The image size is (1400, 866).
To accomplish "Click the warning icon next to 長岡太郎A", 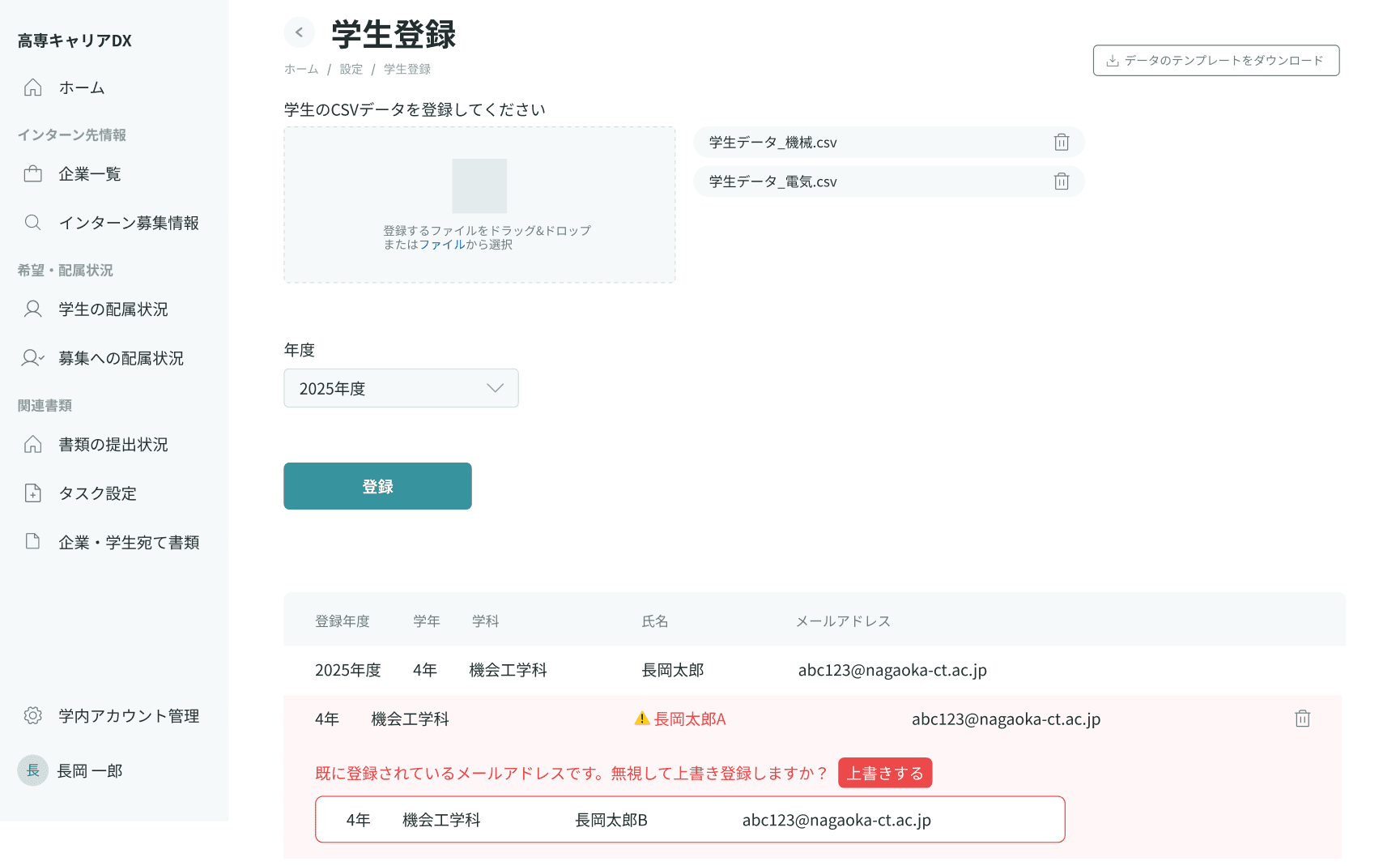I will [x=640, y=718].
